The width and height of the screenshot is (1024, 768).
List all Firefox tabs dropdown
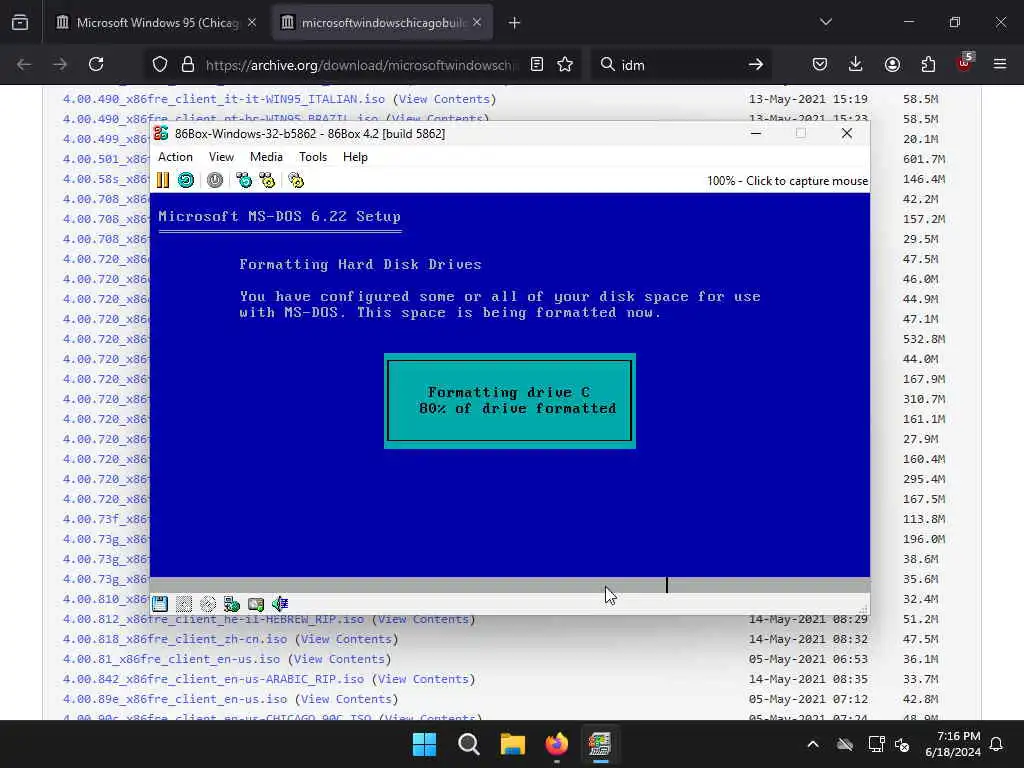[826, 23]
